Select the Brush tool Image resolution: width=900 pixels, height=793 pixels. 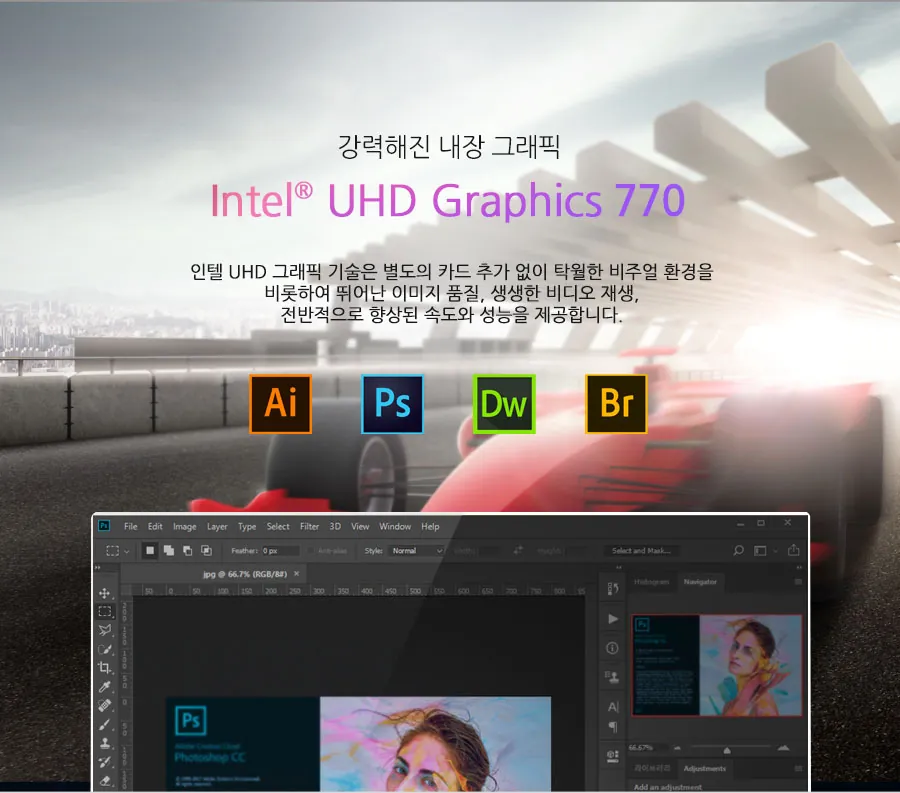(x=105, y=725)
